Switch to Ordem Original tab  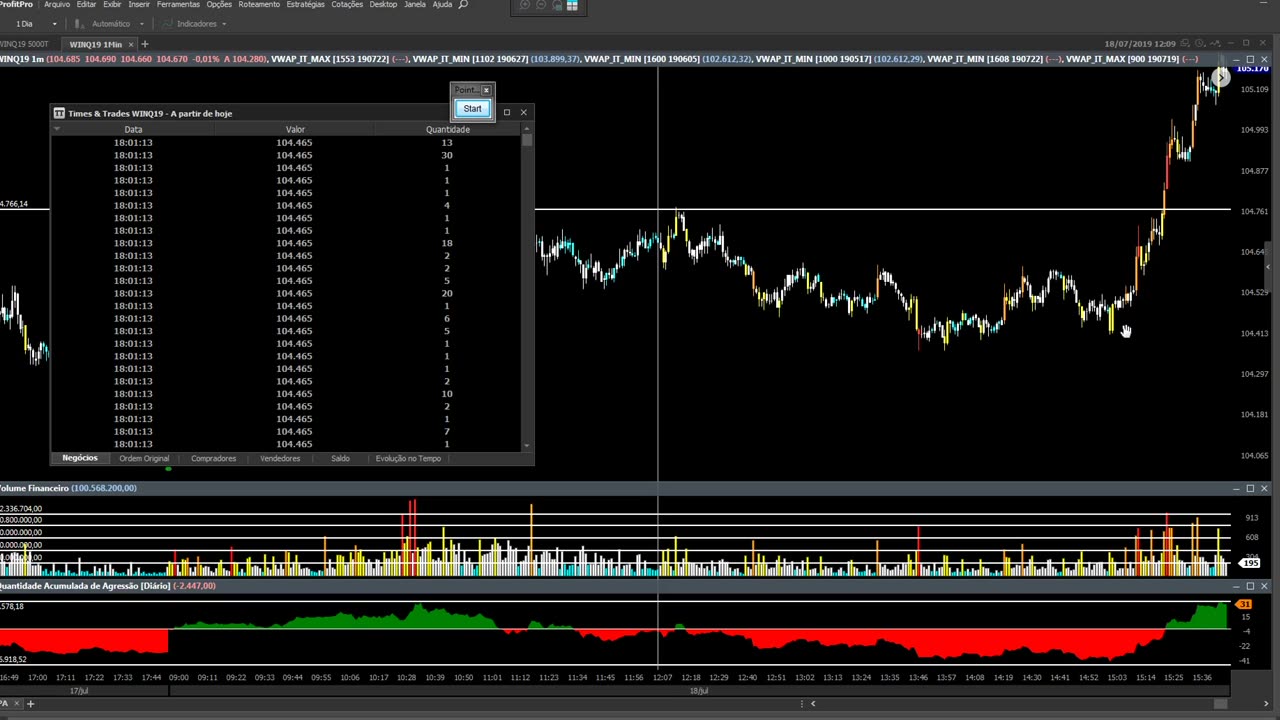point(144,458)
